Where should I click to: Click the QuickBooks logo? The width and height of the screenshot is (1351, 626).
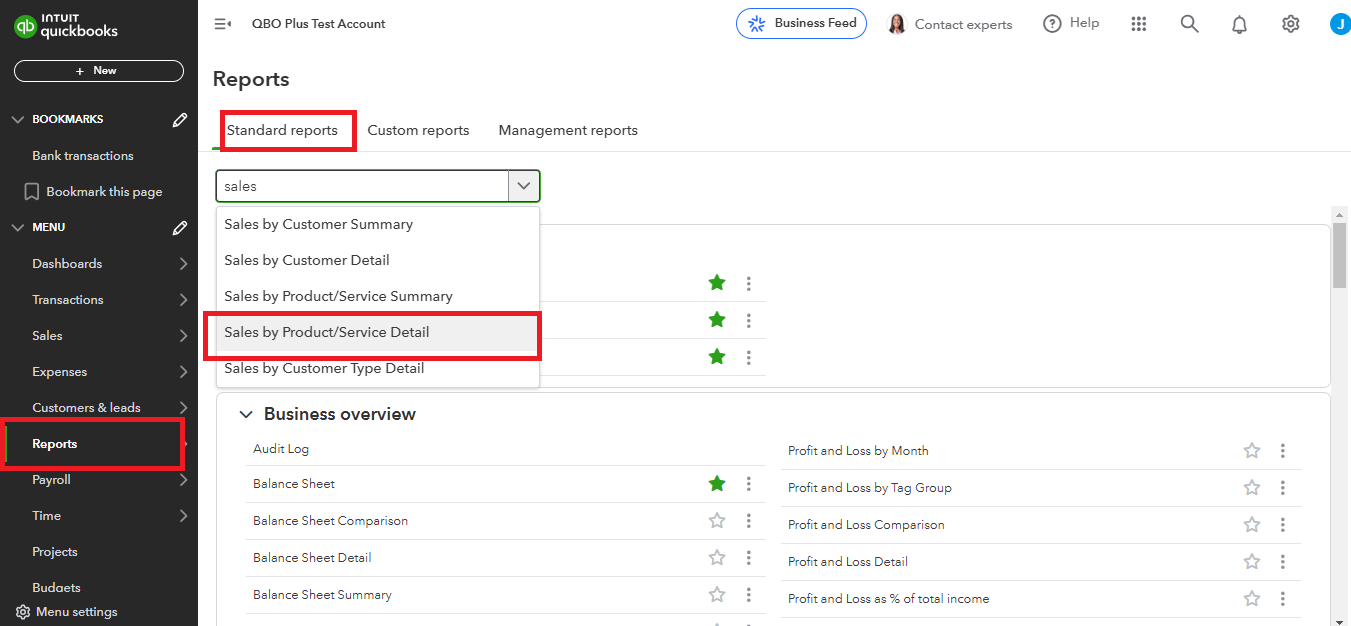click(66, 26)
